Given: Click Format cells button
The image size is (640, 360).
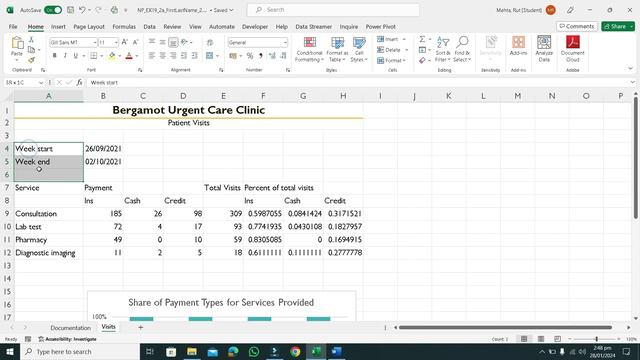Looking at the screenshot, I should [391, 60].
